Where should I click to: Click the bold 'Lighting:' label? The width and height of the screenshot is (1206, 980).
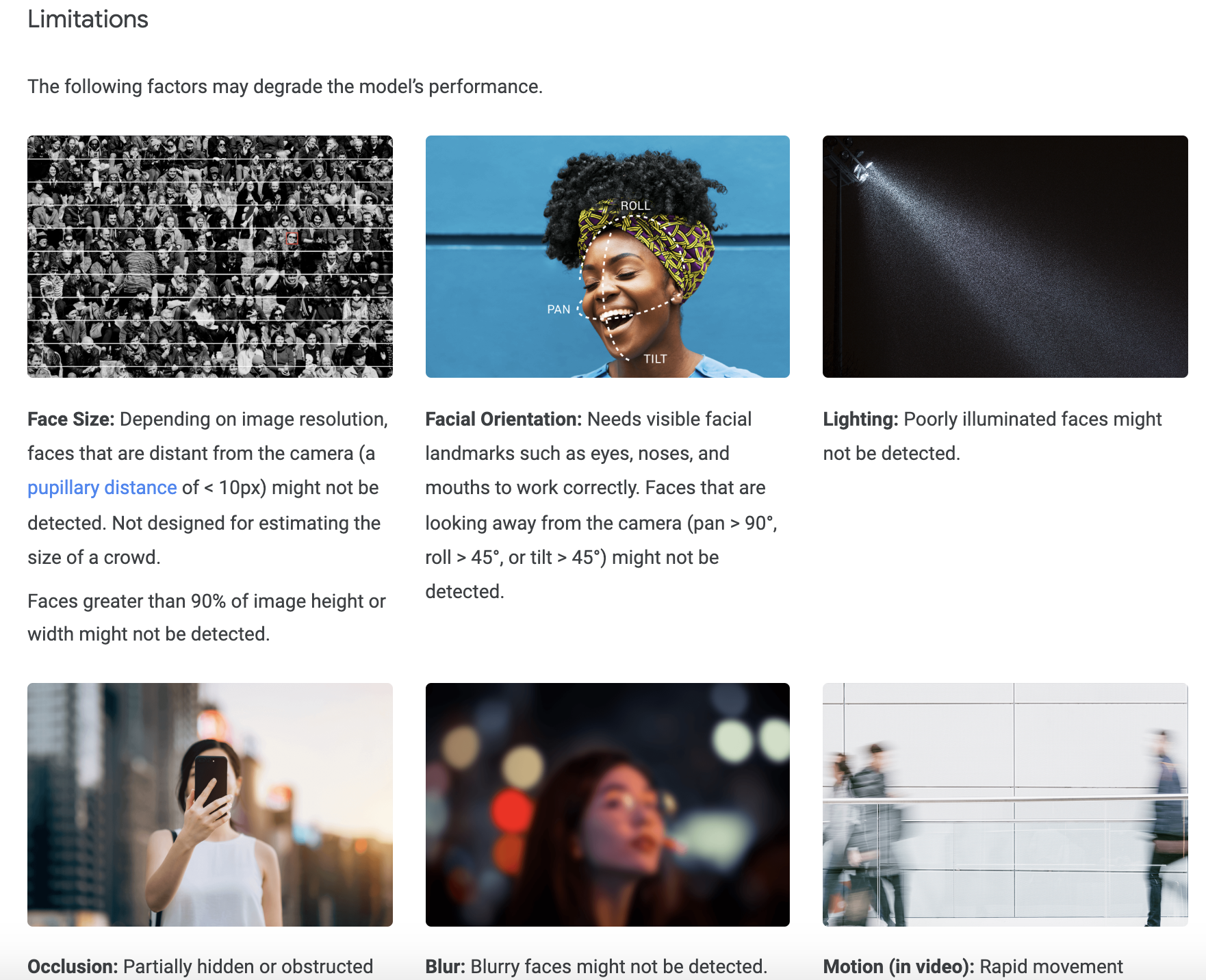(x=860, y=420)
